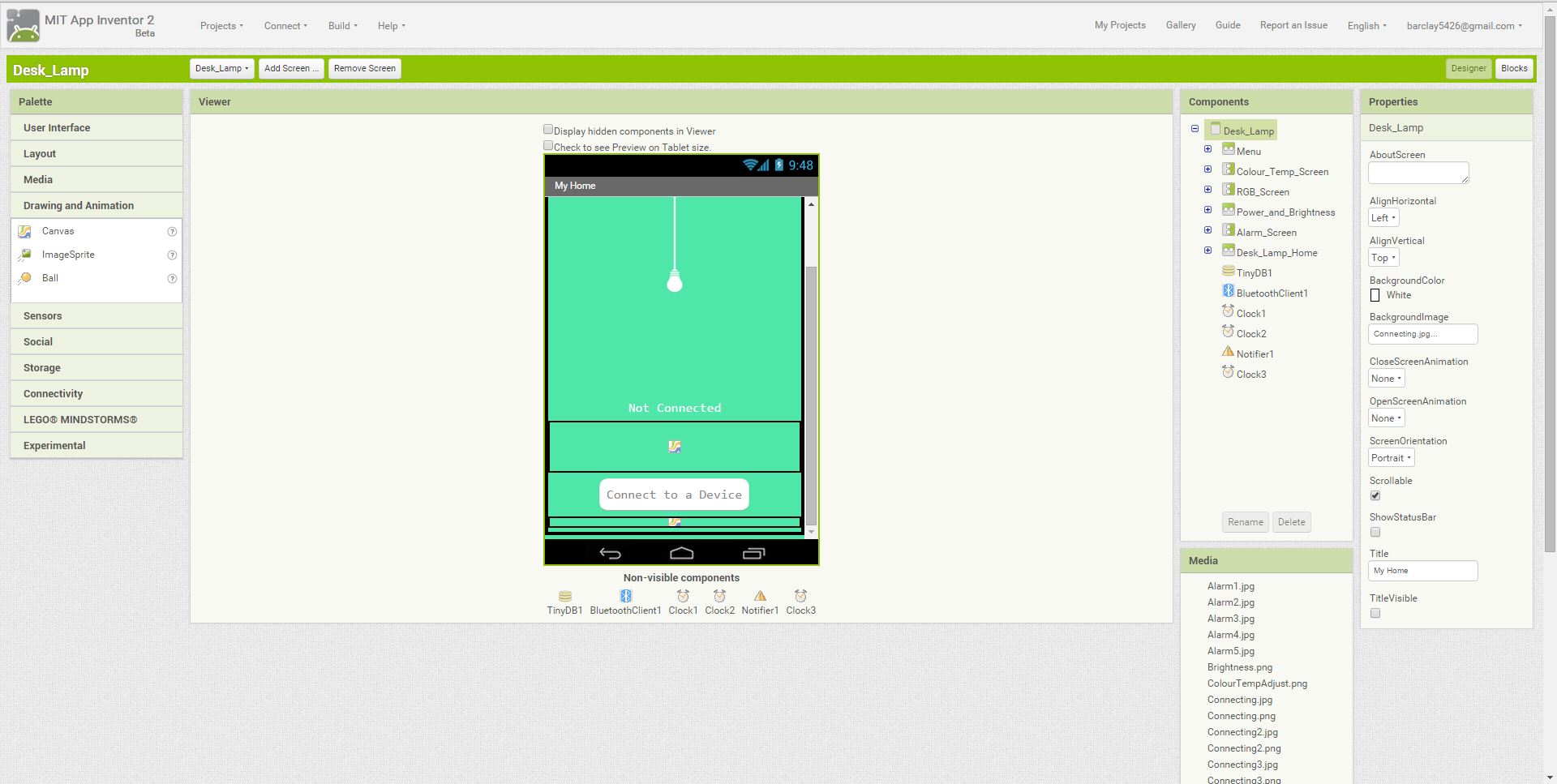Image resolution: width=1557 pixels, height=784 pixels.
Task: Select Clock3 in the Components tree
Action: tap(1250, 375)
